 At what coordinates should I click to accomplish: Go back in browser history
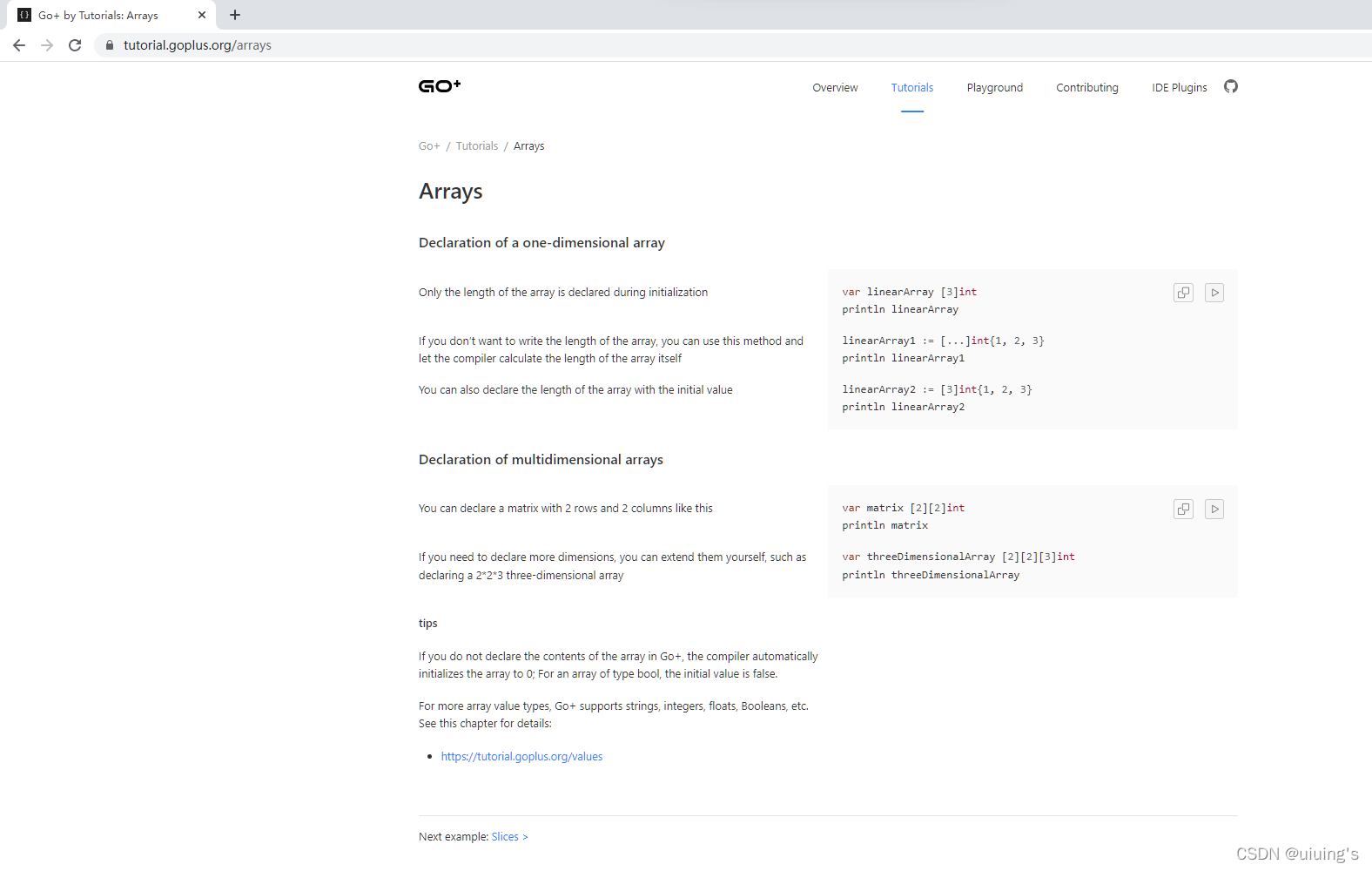pyautogui.click(x=19, y=45)
